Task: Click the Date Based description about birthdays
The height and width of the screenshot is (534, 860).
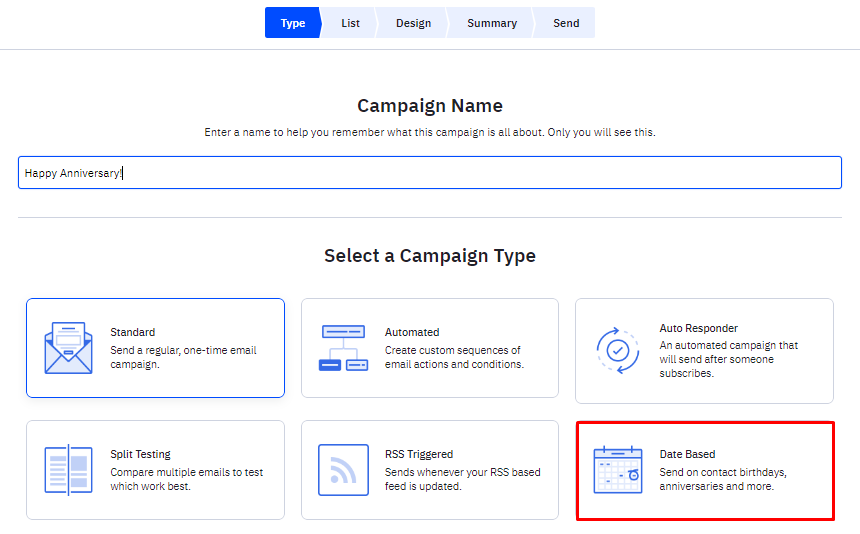Action: pyautogui.click(x=723, y=479)
